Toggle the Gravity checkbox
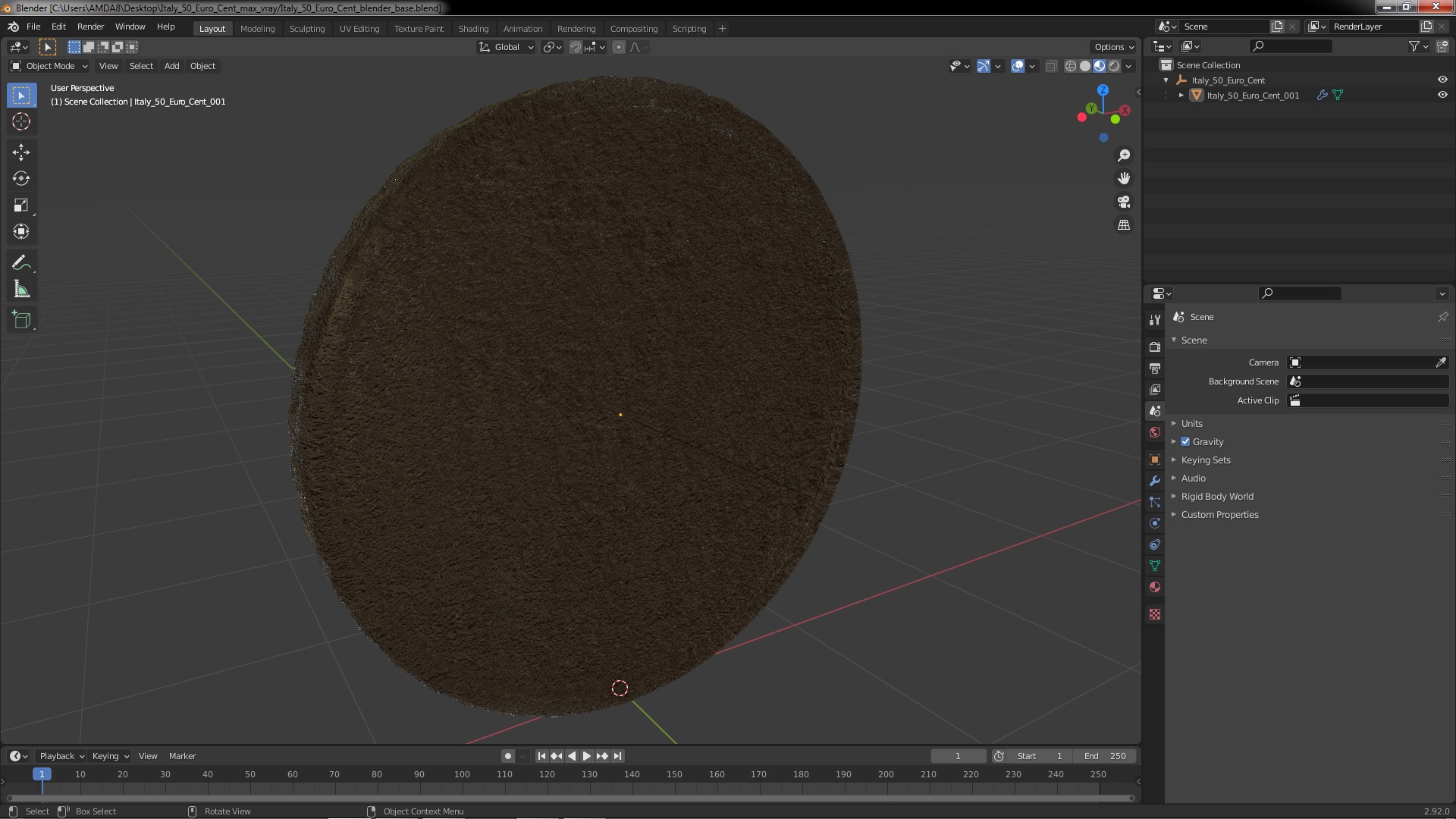The width and height of the screenshot is (1456, 819). 1185,442
